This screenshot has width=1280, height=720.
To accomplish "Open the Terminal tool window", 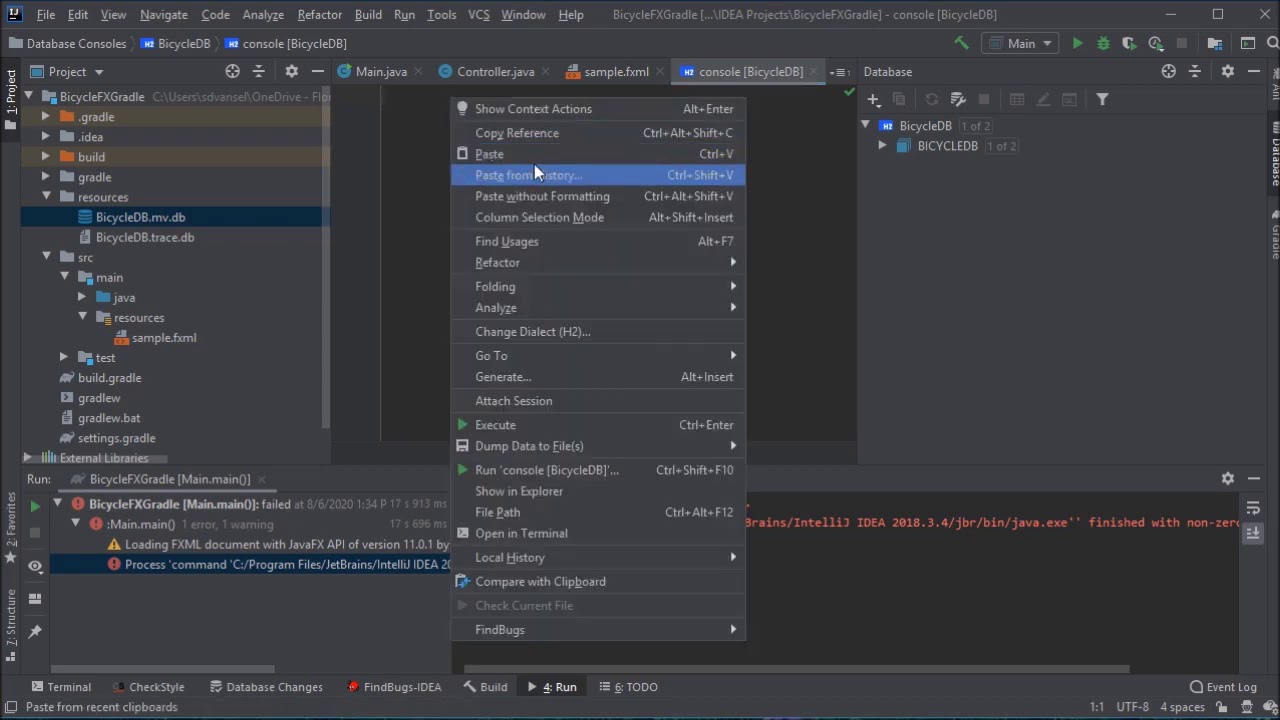I will 60,687.
